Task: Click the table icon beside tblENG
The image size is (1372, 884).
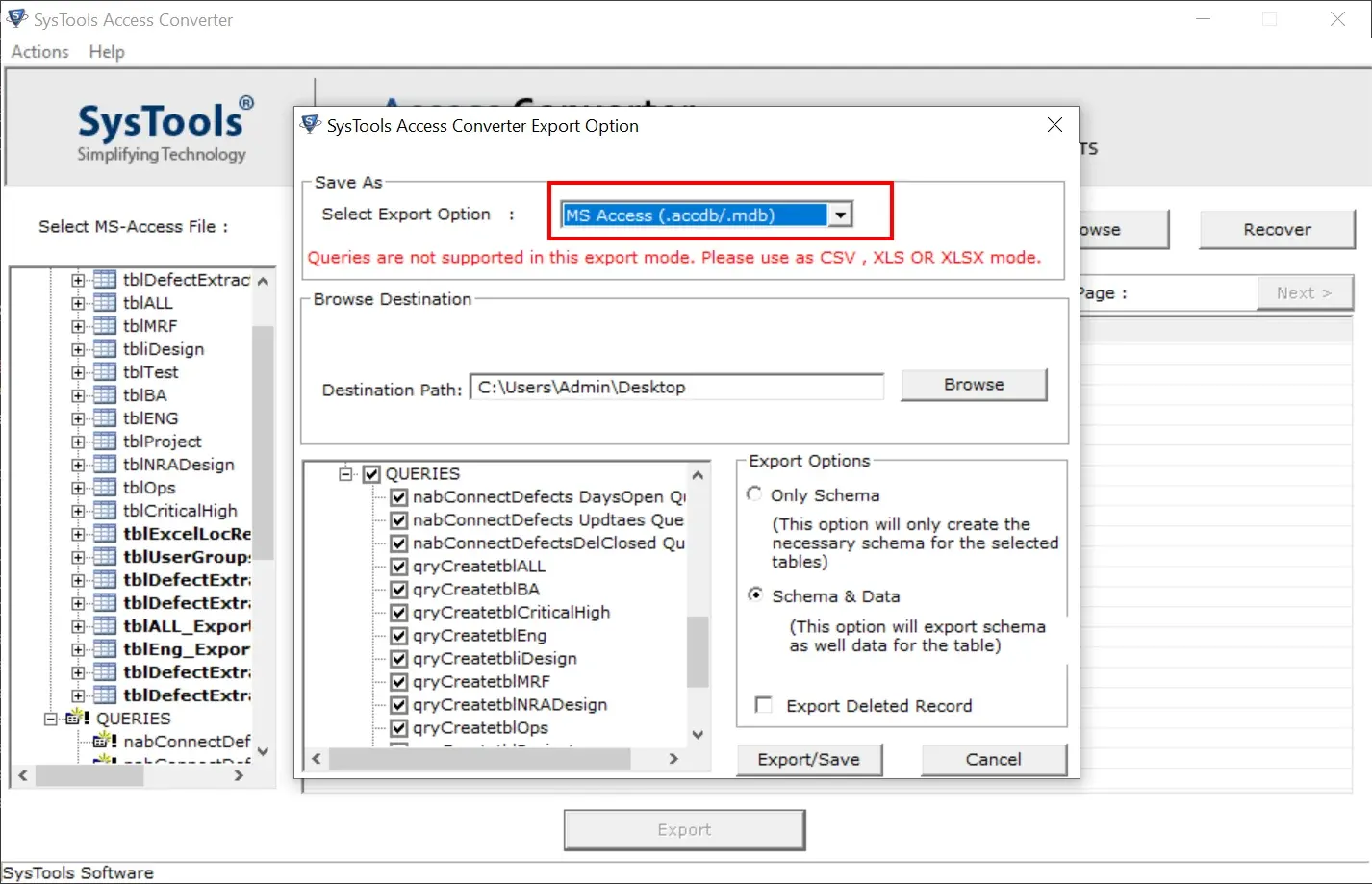Action: tap(105, 418)
